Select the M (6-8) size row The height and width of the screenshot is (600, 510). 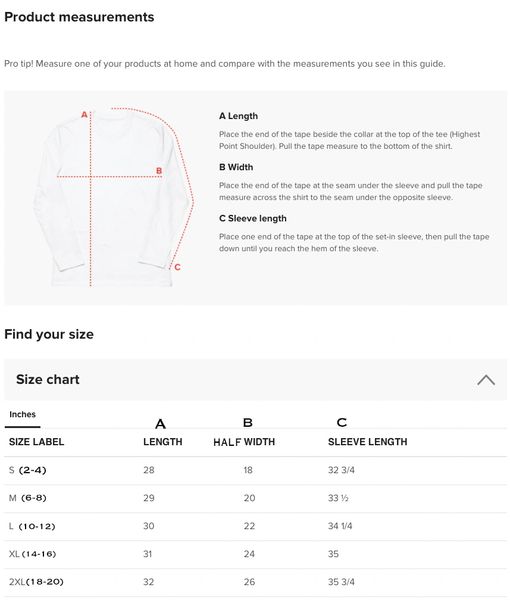click(255, 498)
